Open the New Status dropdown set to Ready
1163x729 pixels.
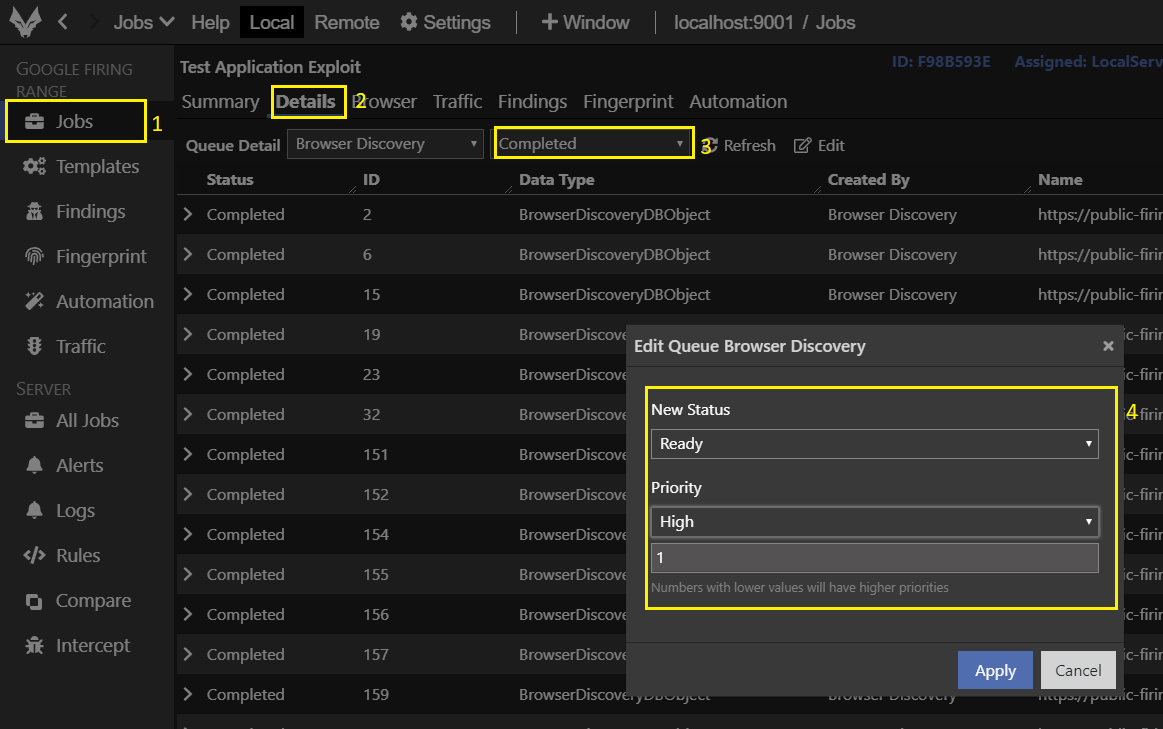[874, 444]
